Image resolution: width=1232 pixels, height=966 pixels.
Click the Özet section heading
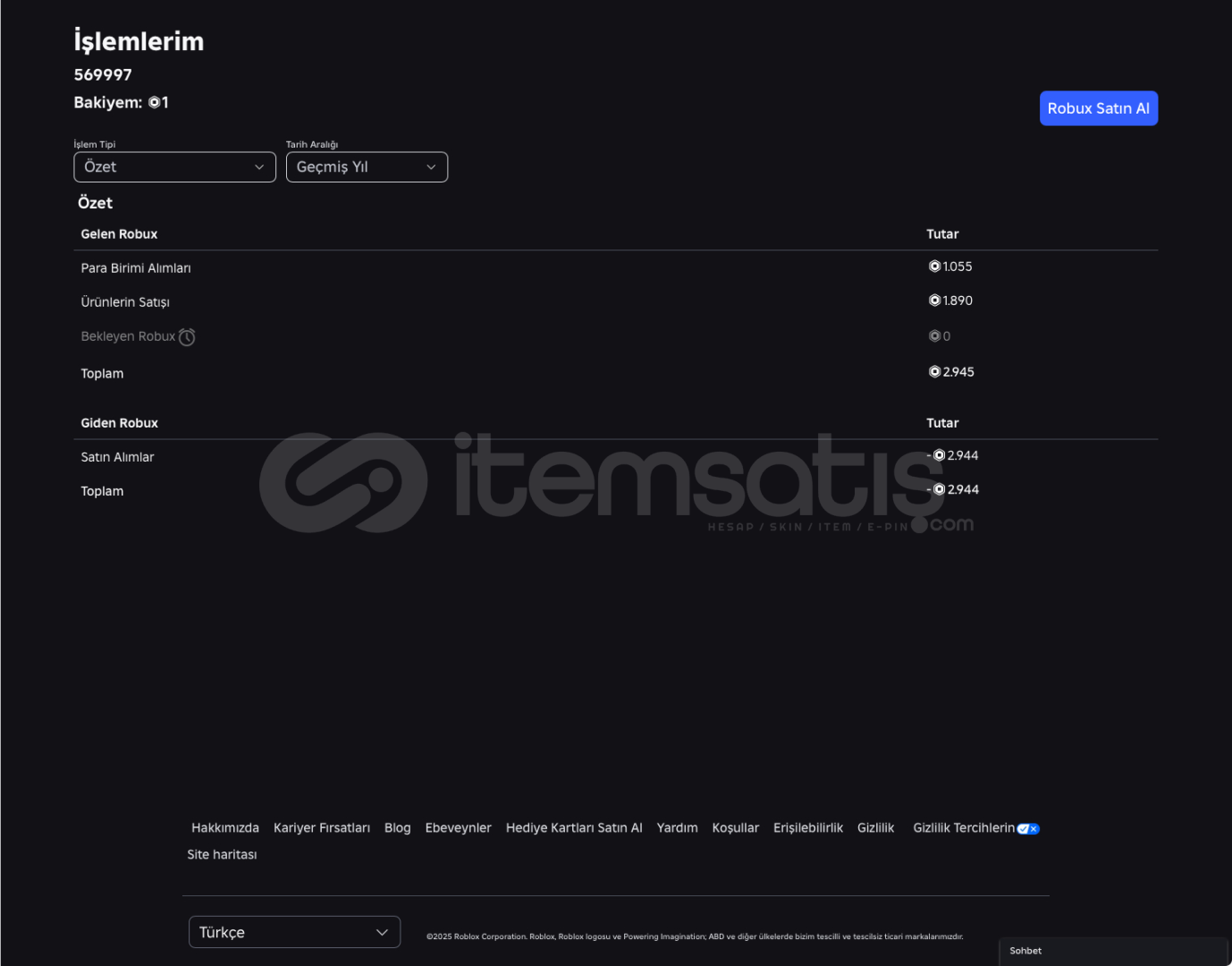95,203
